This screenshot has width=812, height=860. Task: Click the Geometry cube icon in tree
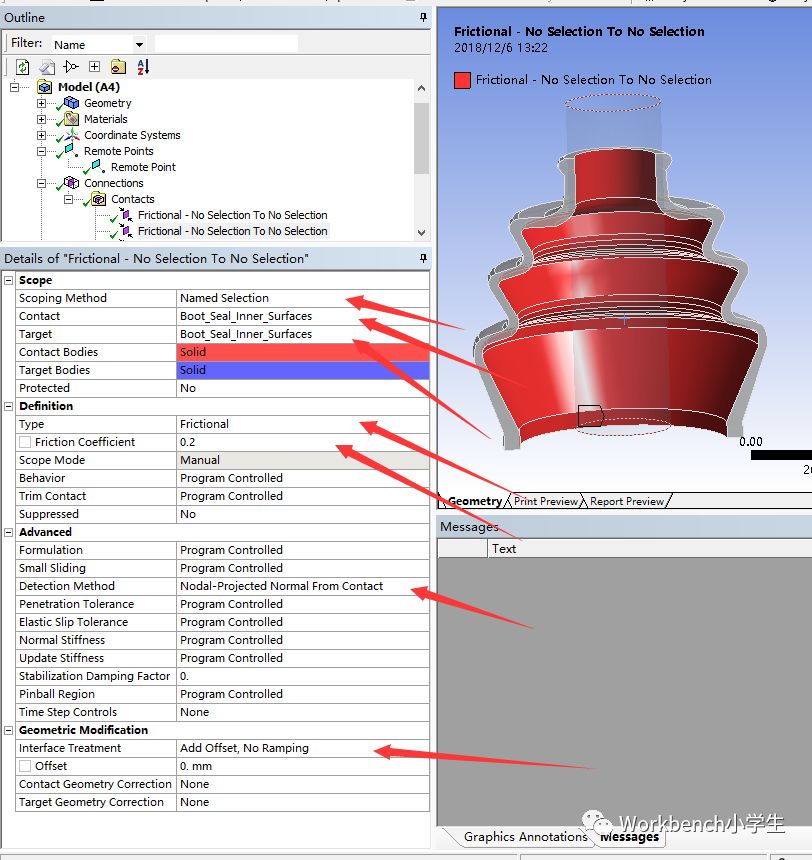71,103
